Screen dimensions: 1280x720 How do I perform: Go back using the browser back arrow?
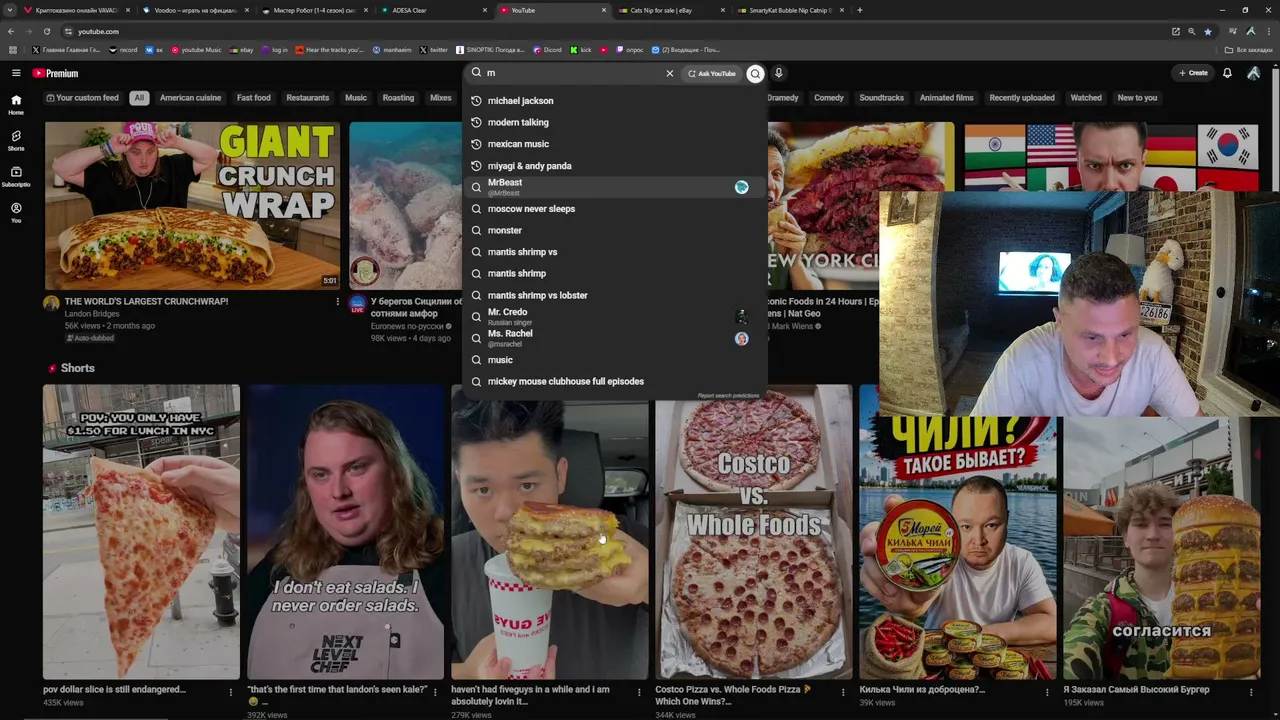tap(11, 31)
